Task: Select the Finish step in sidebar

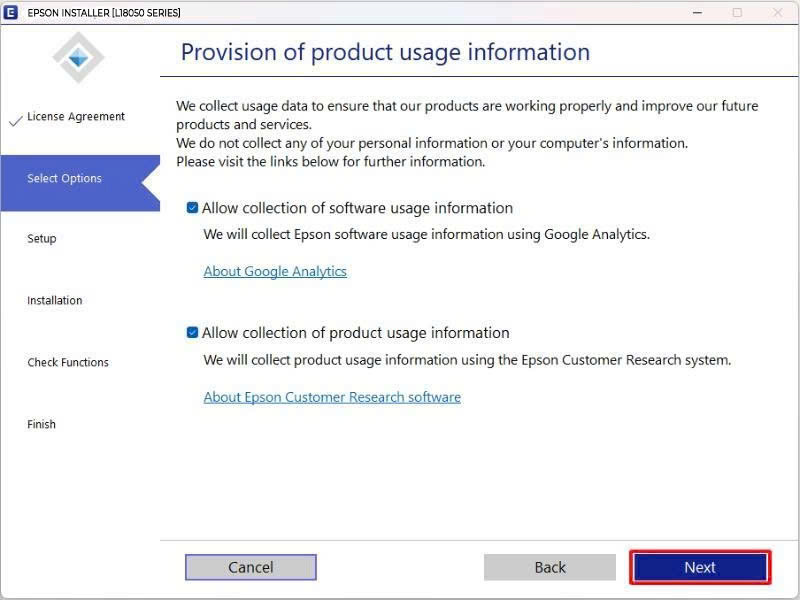Action: point(41,424)
